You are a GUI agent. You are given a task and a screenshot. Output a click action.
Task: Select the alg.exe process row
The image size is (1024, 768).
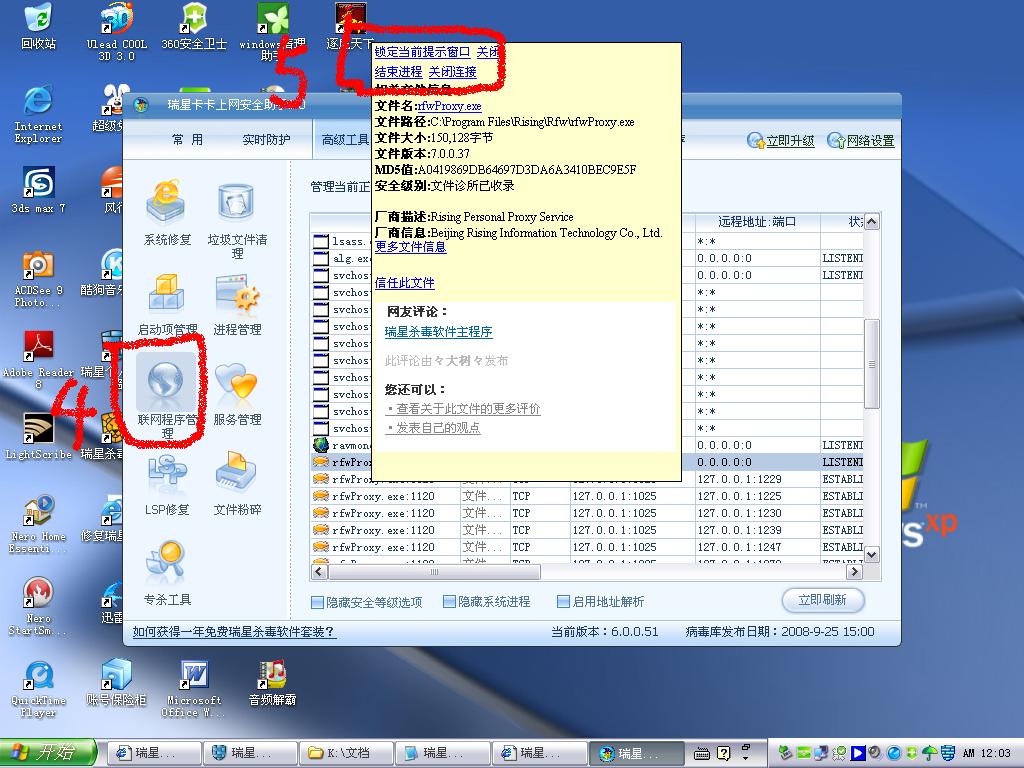[x=588, y=258]
